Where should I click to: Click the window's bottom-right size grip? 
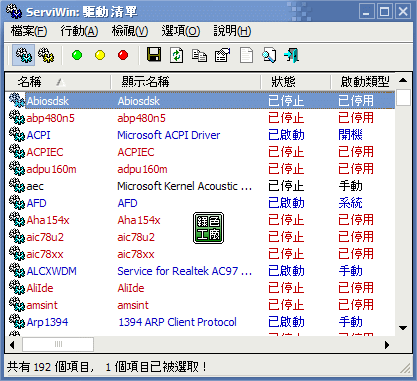tap(406, 368)
